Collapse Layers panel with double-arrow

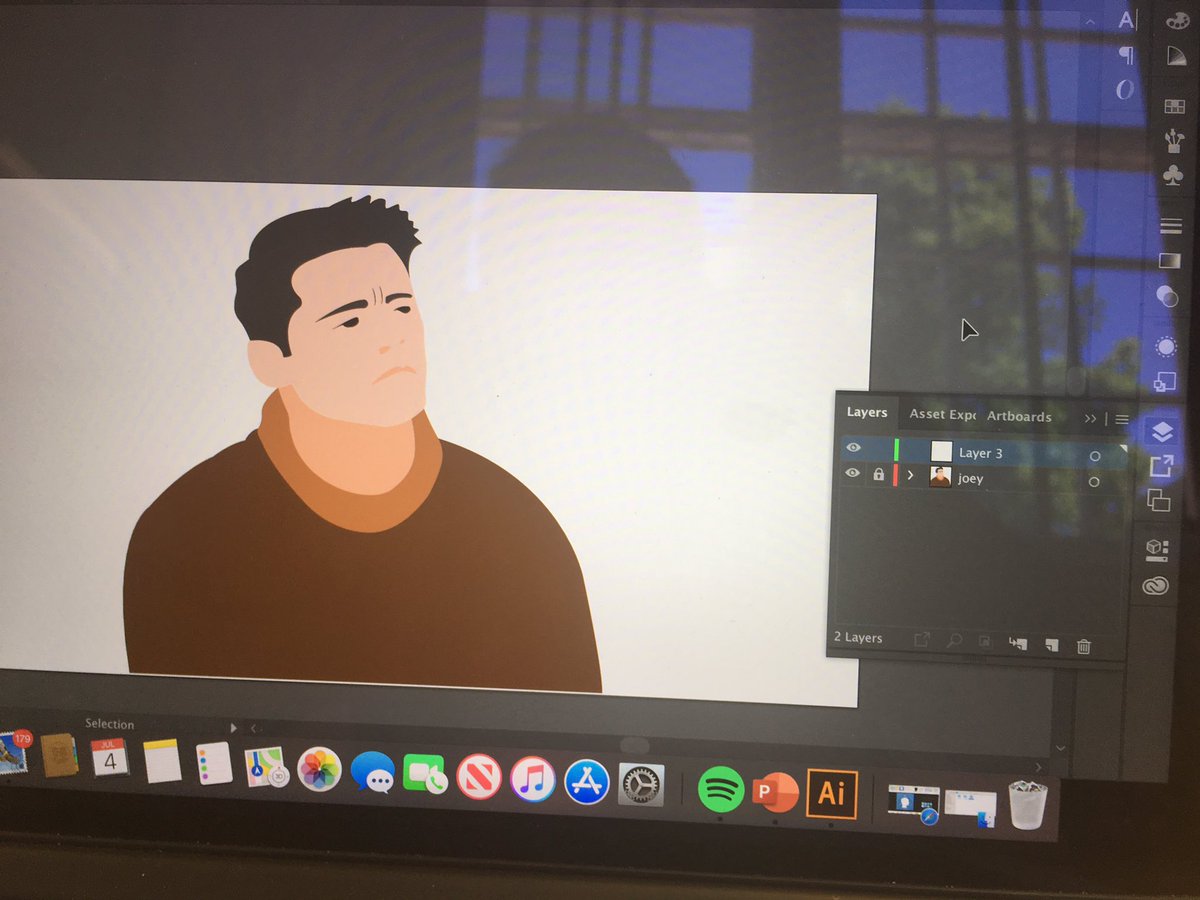(1091, 418)
